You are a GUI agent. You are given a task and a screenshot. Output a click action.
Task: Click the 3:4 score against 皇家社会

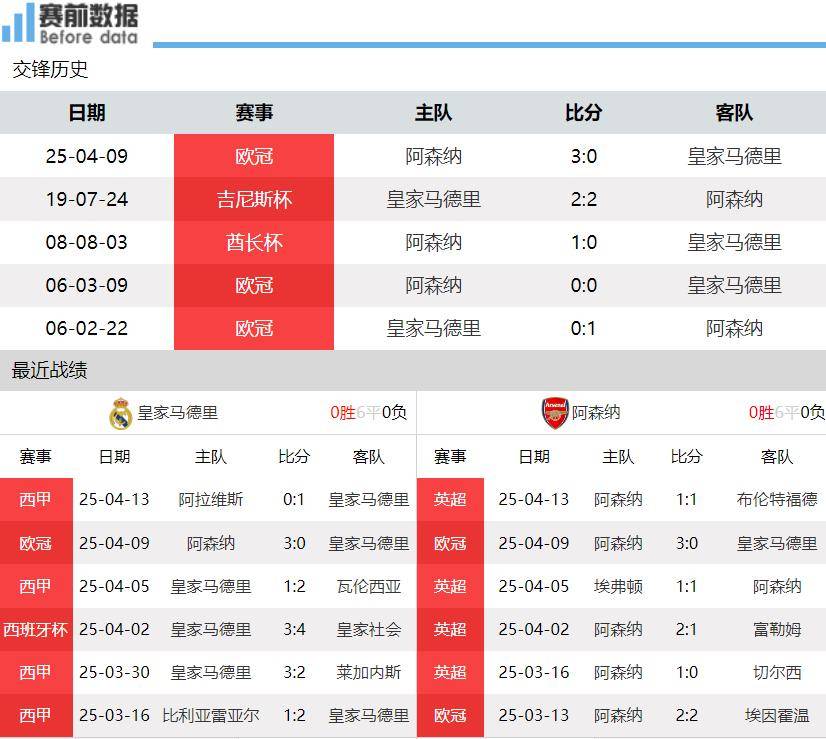(294, 629)
